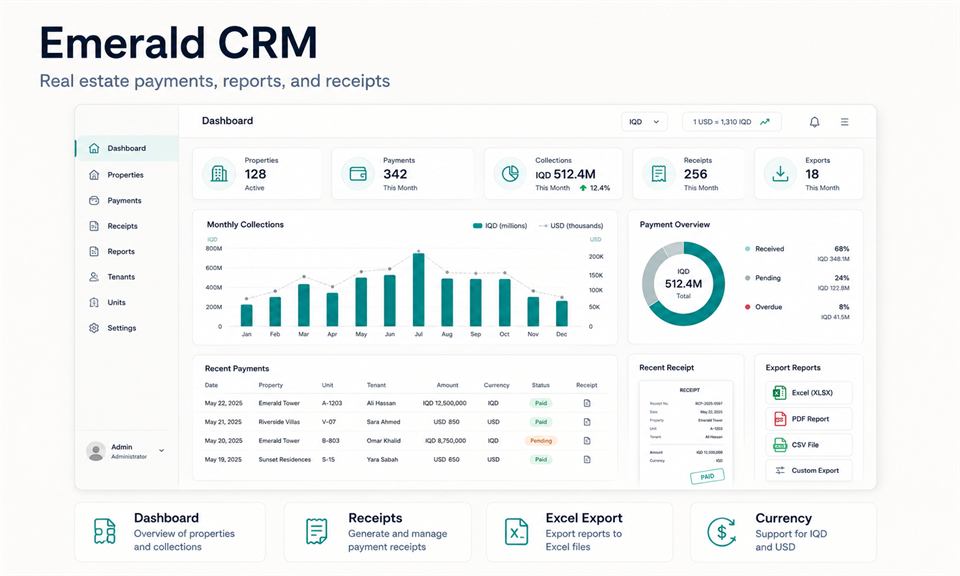Click the Properties building icon in stat card
960x576 pixels.
219,174
